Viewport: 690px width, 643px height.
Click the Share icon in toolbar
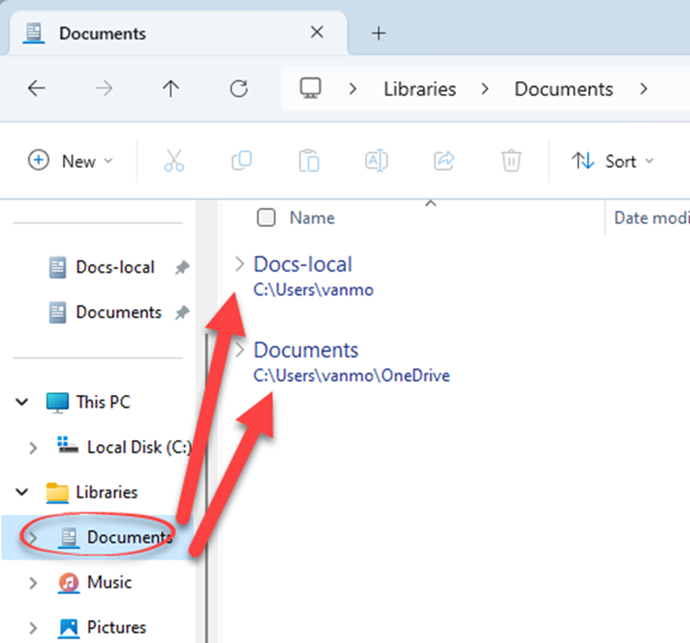pyautogui.click(x=444, y=161)
